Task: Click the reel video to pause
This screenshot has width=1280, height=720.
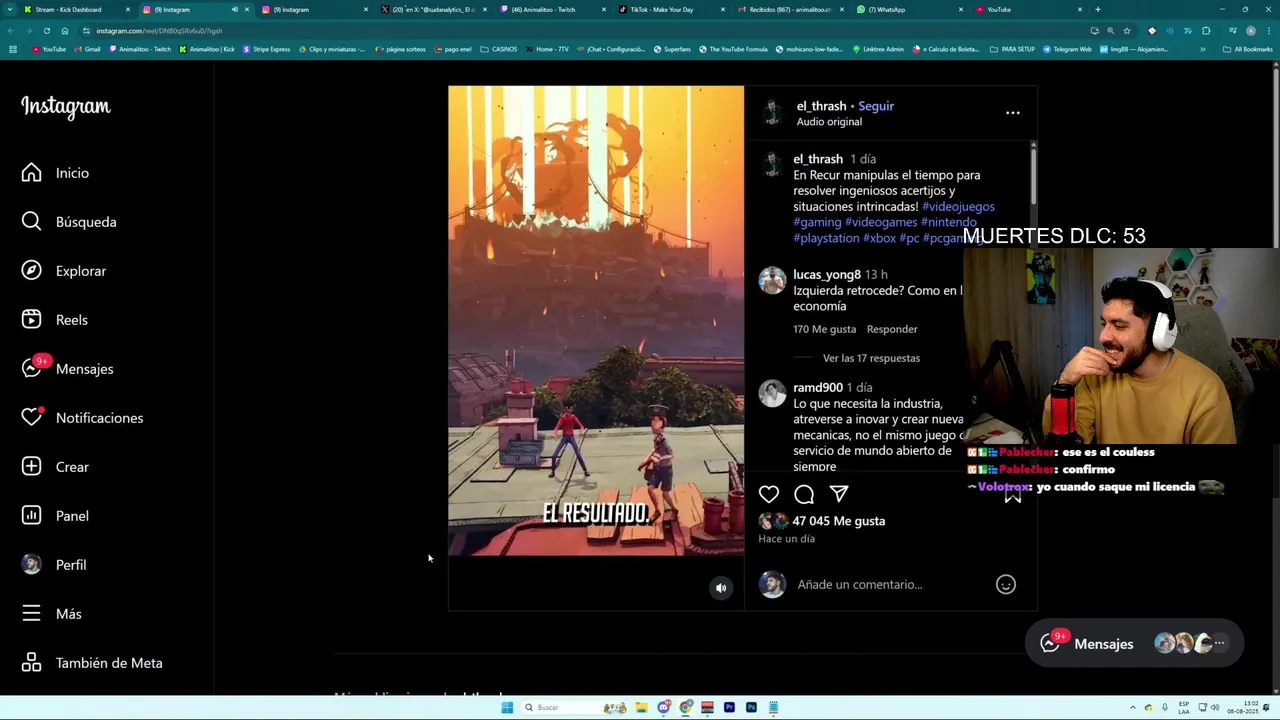Action: click(x=596, y=320)
